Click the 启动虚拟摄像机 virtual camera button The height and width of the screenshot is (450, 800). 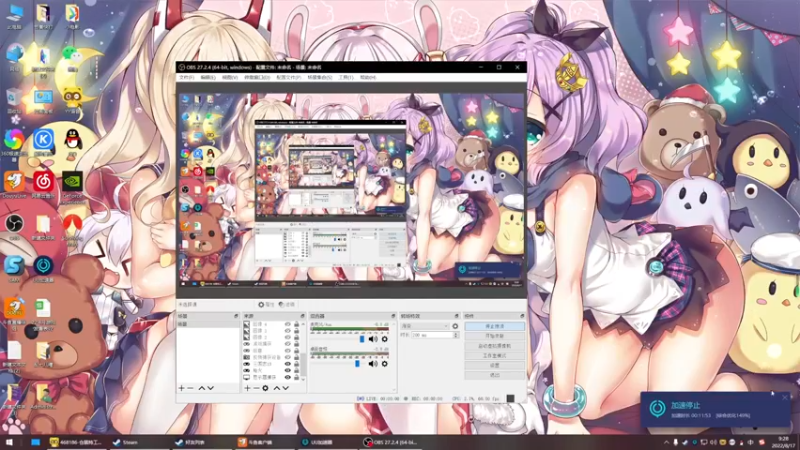[x=494, y=346]
